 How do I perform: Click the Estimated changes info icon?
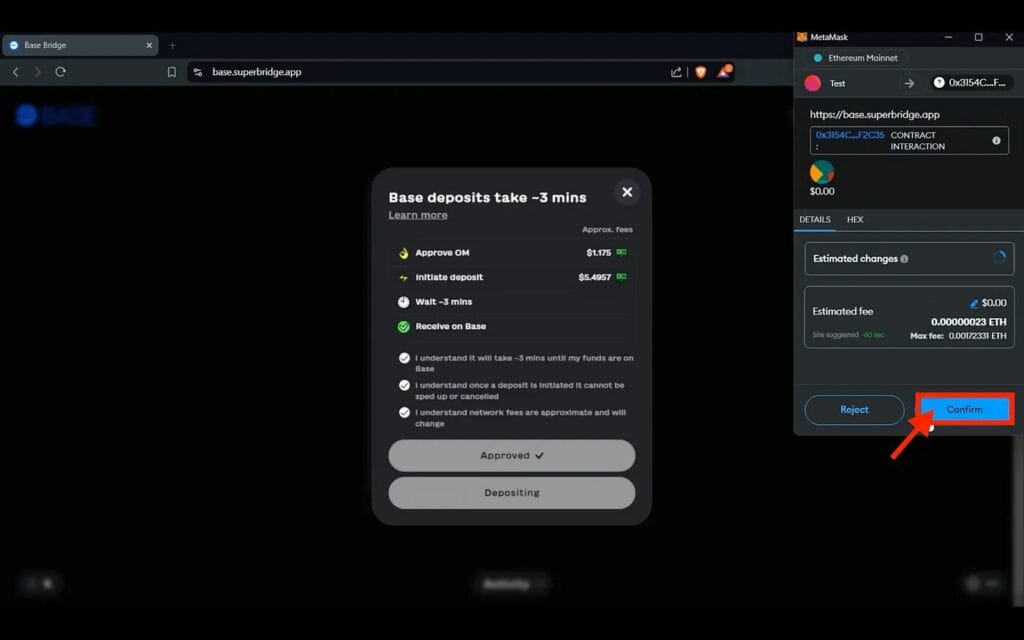tap(904, 259)
